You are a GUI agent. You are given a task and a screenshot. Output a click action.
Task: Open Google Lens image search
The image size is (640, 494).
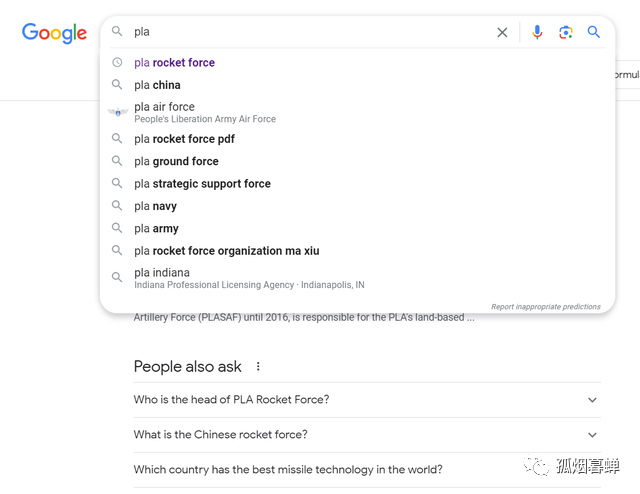565,32
